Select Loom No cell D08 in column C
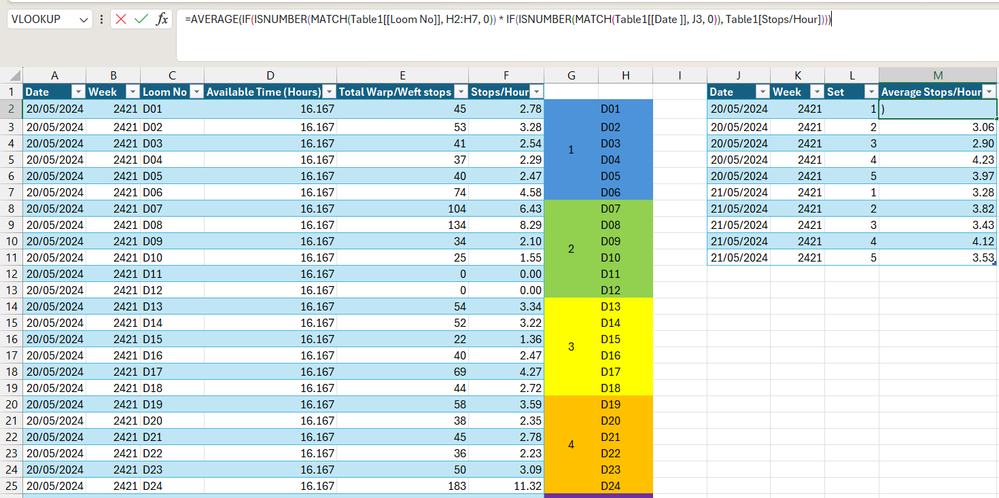 (172, 225)
